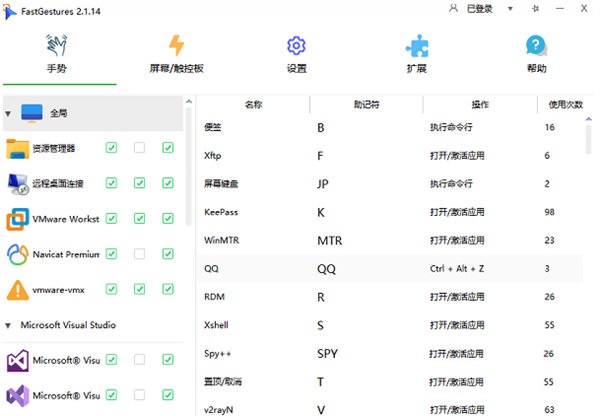Select the Spy++ row

pyautogui.click(x=390, y=354)
